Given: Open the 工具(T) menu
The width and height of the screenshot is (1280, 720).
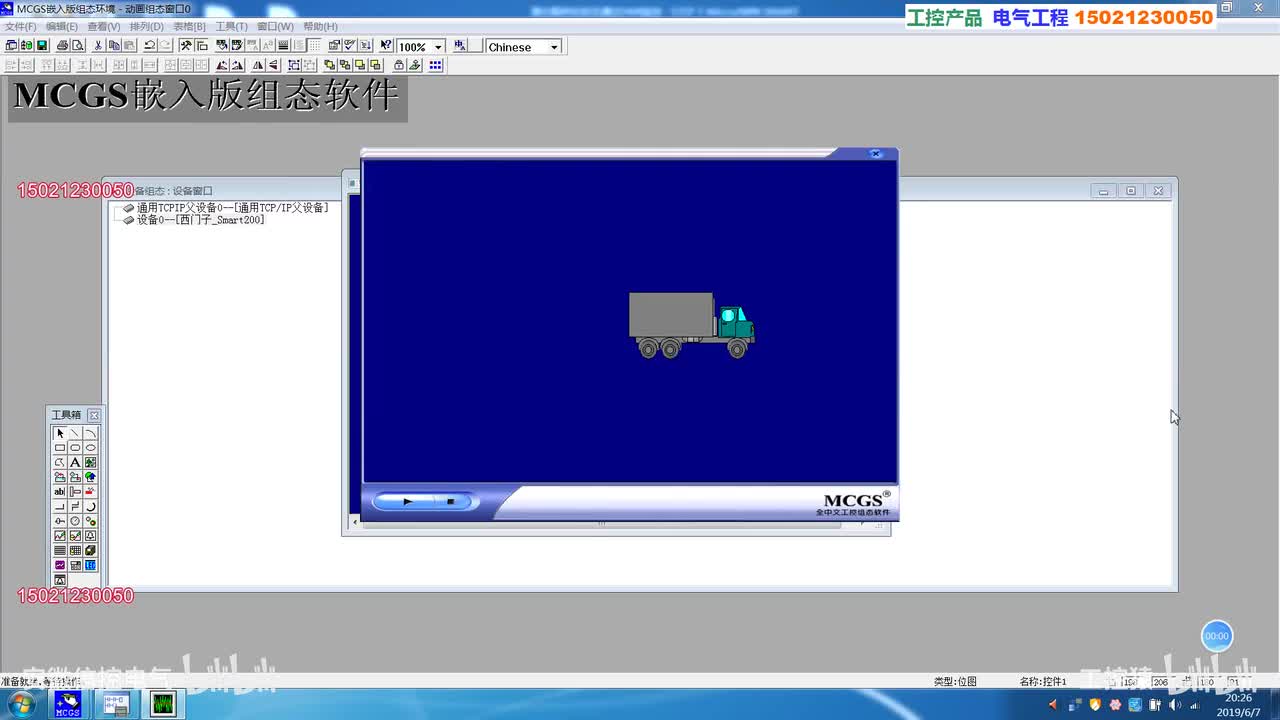Looking at the screenshot, I should (x=232, y=27).
